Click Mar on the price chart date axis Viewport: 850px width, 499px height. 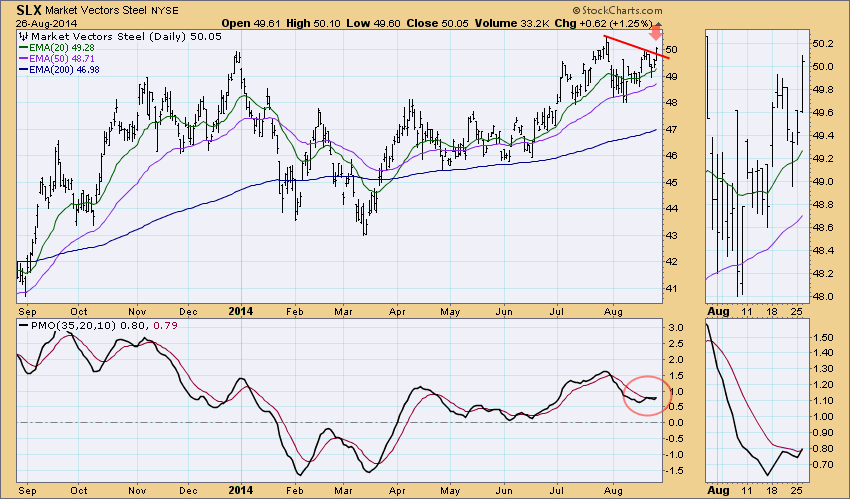coord(343,312)
